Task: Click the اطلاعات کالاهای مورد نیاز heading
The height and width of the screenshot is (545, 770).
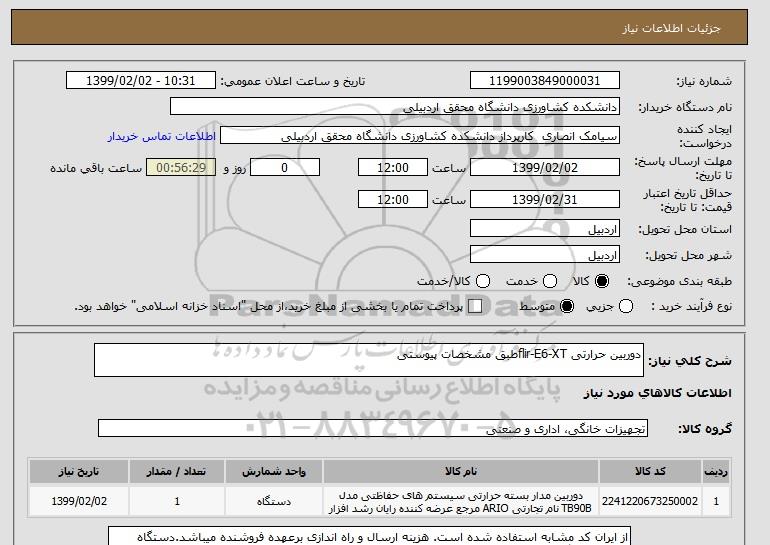Action: (658, 393)
